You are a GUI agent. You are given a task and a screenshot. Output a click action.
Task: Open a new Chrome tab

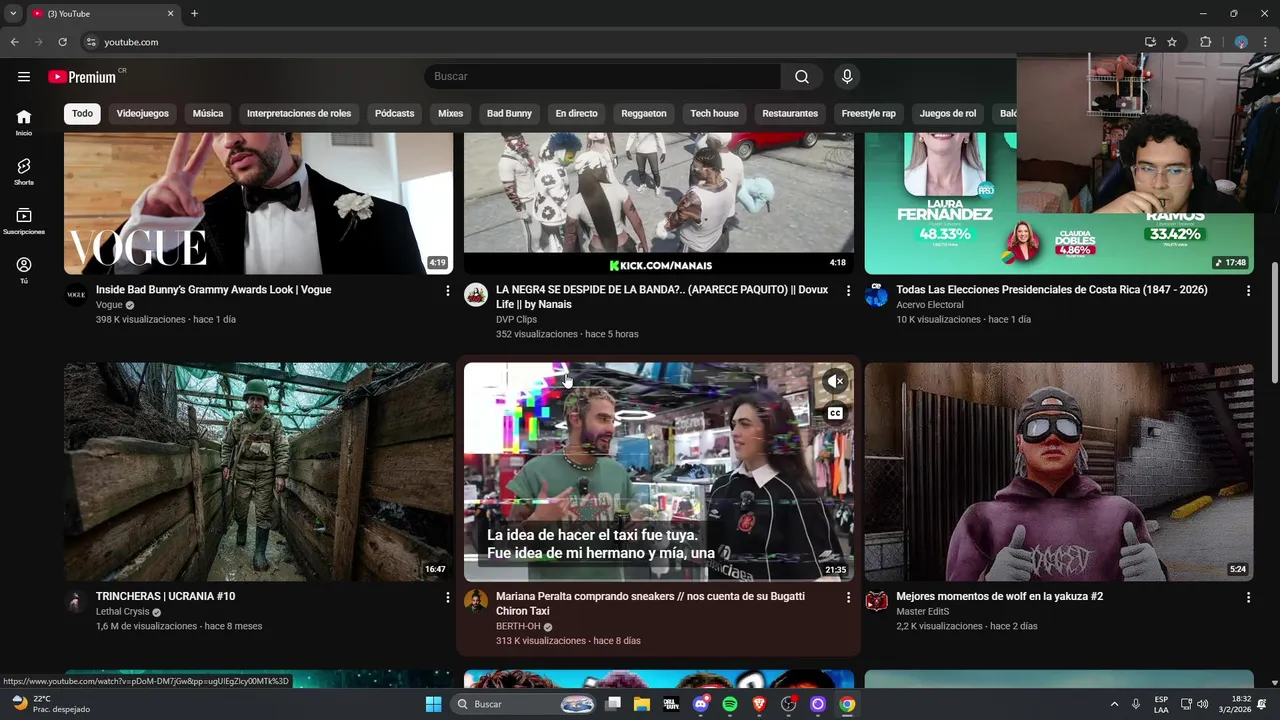click(194, 13)
